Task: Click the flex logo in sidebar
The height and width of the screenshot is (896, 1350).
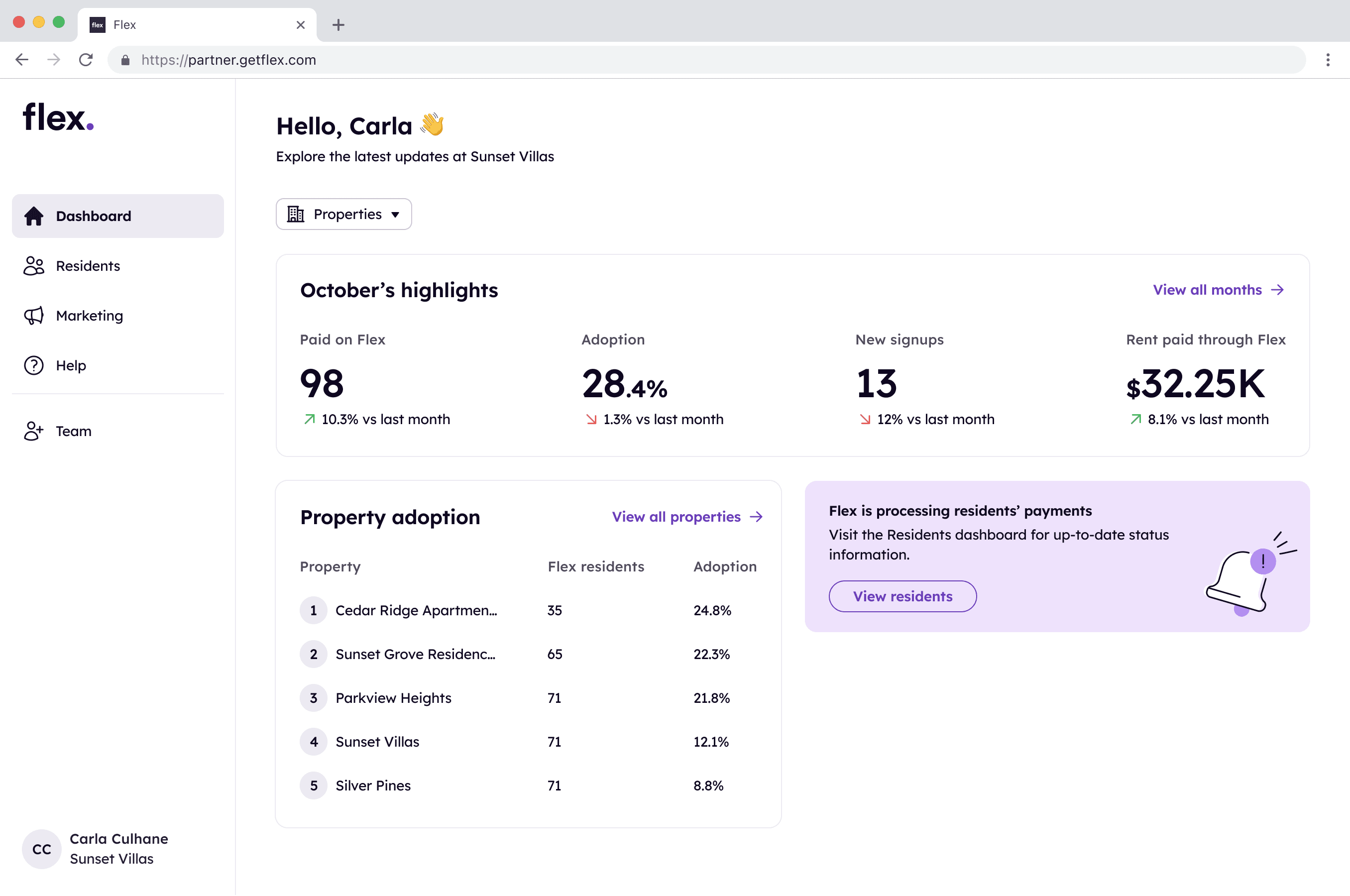Action: [x=58, y=117]
